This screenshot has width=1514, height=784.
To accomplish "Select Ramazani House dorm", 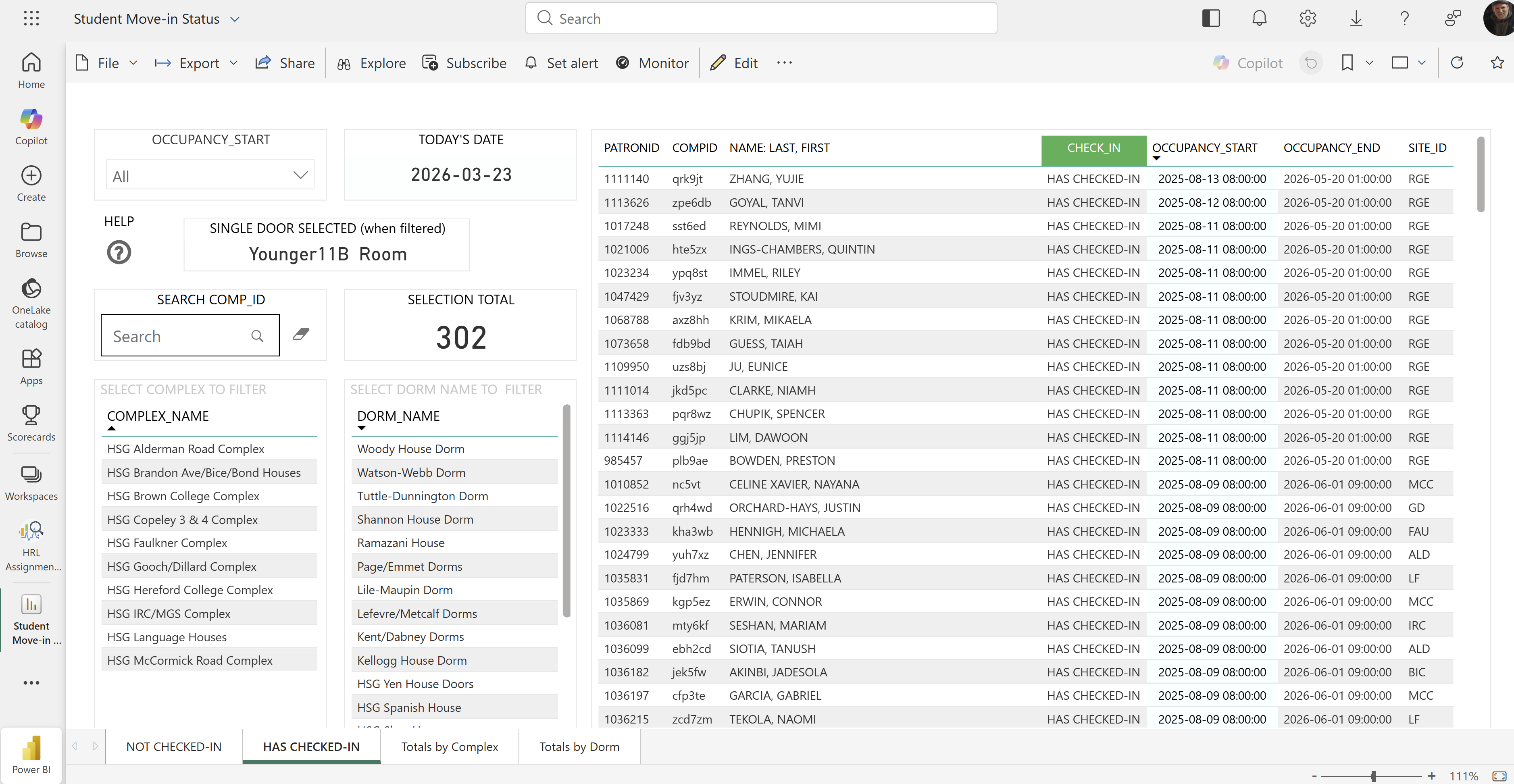I will (454, 543).
